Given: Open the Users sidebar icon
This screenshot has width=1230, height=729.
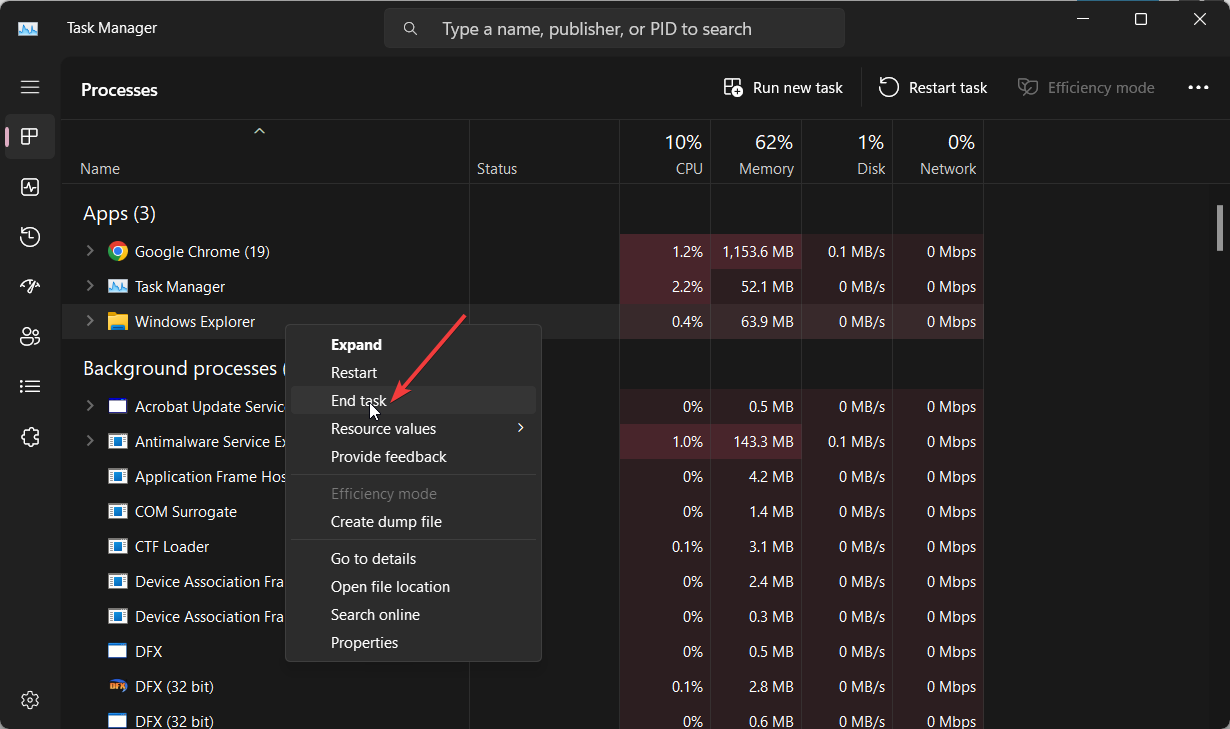Looking at the screenshot, I should pyautogui.click(x=30, y=337).
